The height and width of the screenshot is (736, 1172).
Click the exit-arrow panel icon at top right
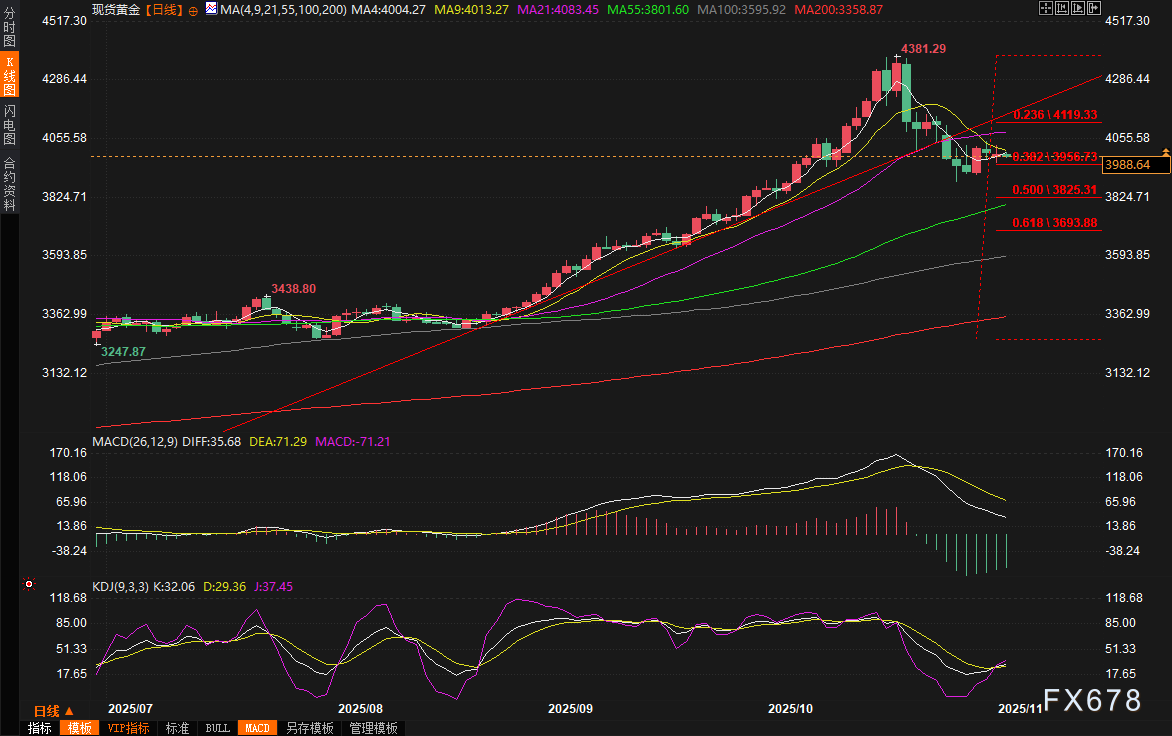click(x=1095, y=8)
